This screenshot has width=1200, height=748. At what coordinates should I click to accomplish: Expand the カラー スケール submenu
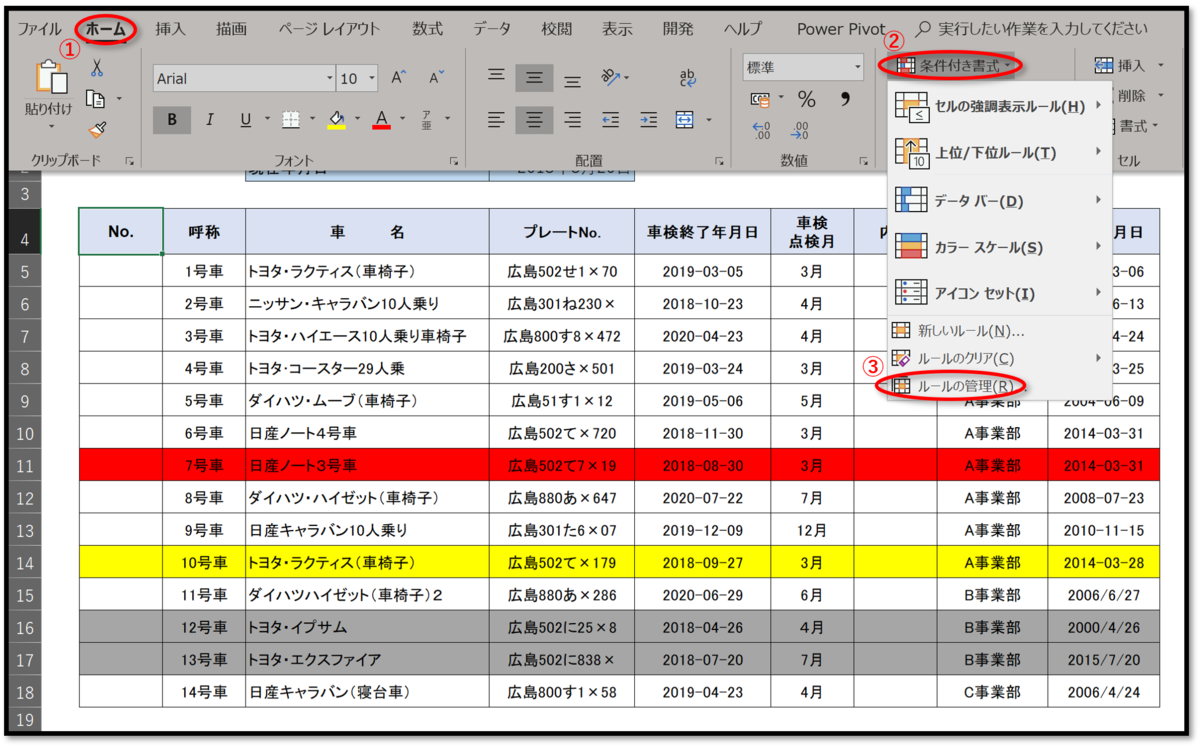pos(1000,247)
